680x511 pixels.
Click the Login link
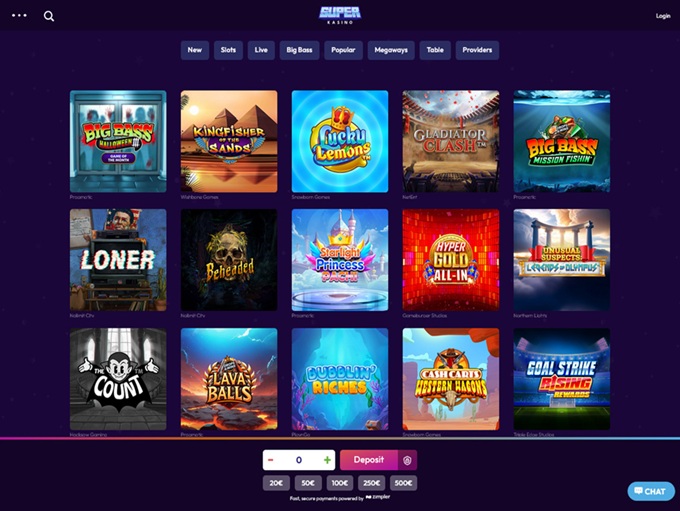click(663, 16)
